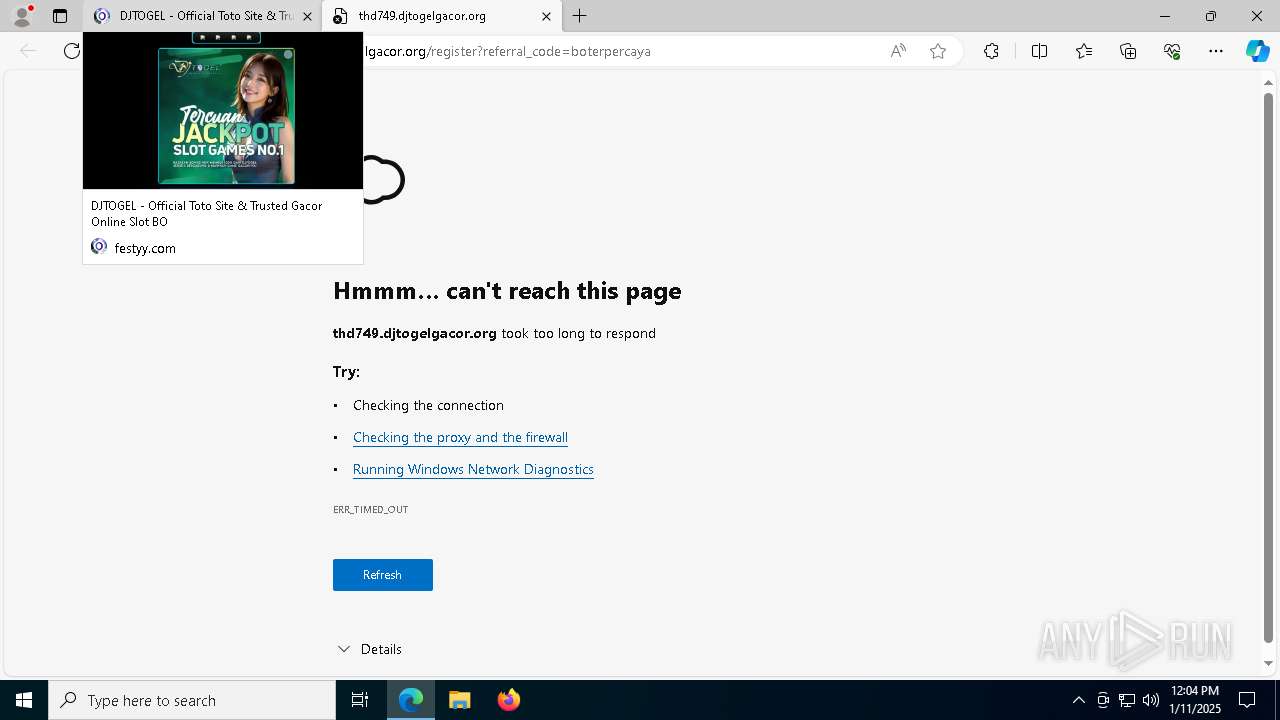Open Task View on the taskbar
Screen dimensions: 1280x720
[x=360, y=700]
